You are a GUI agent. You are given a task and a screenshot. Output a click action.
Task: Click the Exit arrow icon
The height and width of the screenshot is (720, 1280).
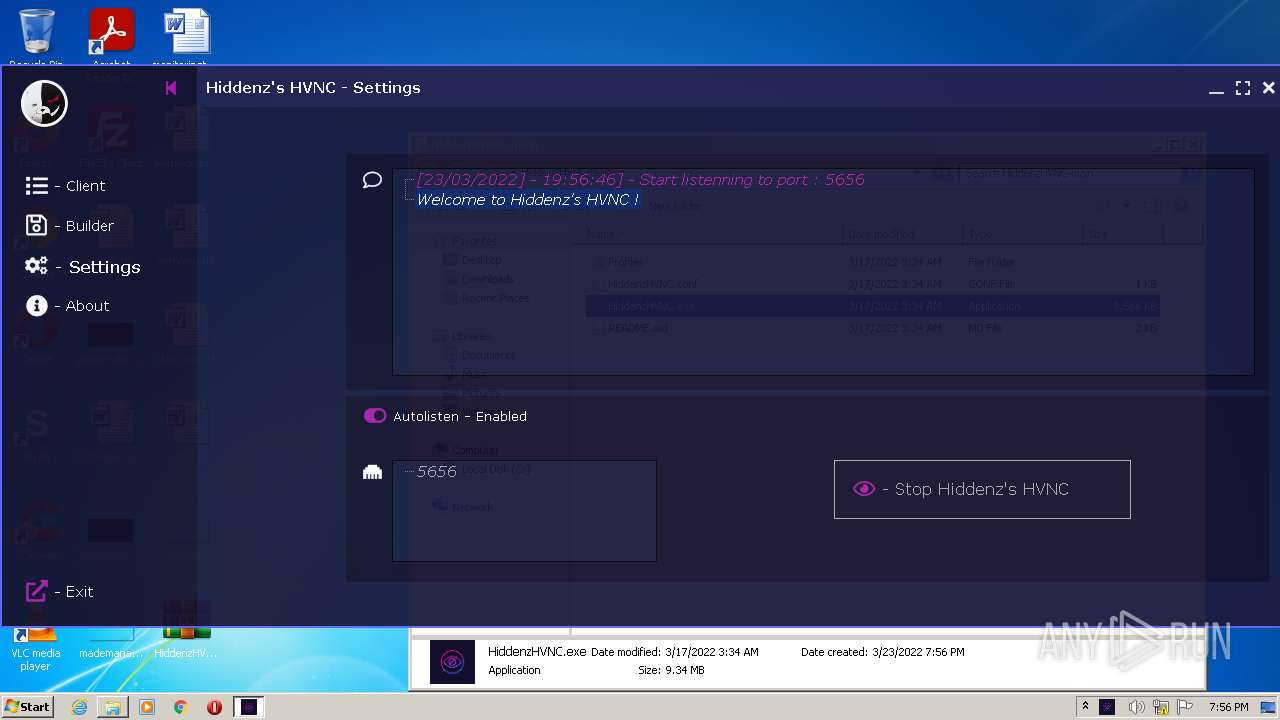[36, 592]
